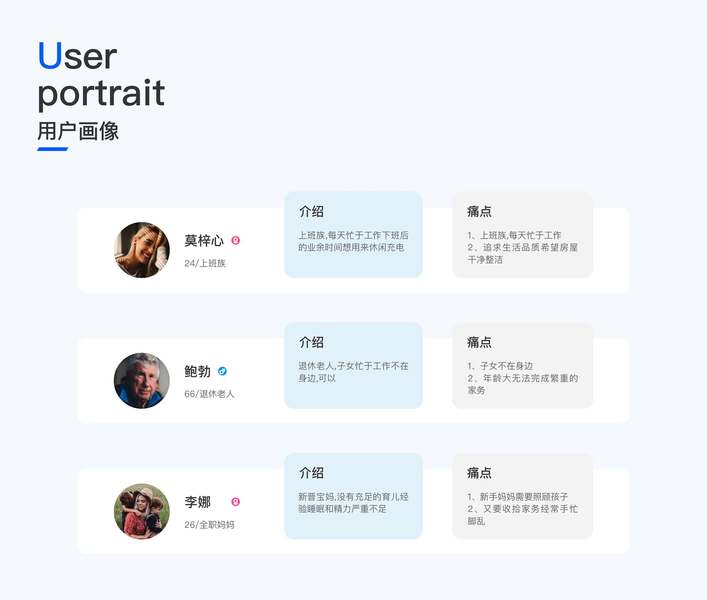Viewport: 707px width, 600px height.
Task: Select the name 莫梓心
Action: tap(204, 241)
